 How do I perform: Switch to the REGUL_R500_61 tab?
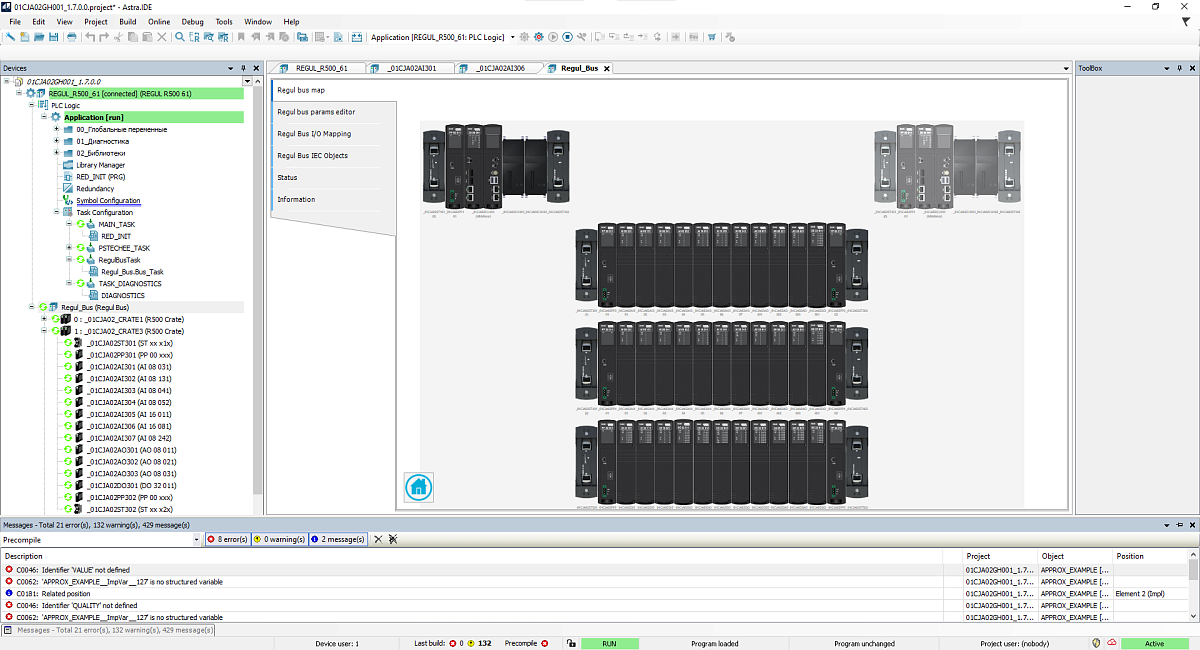[321, 68]
